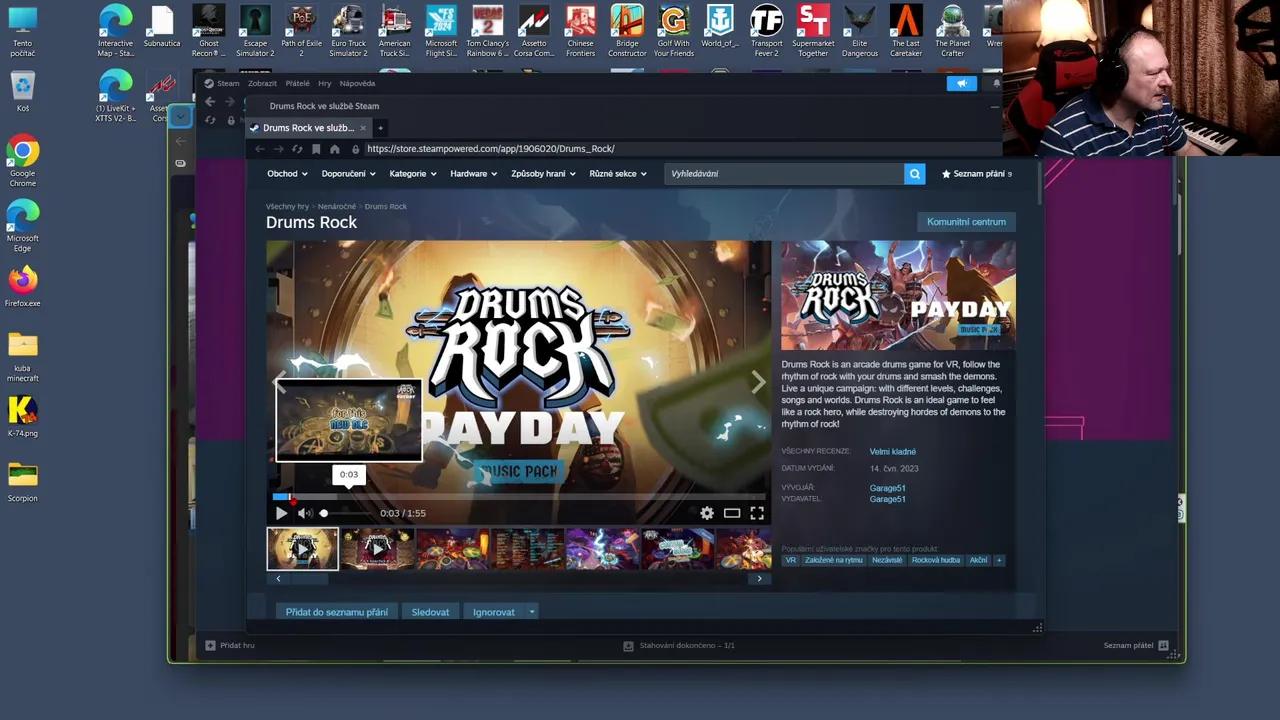The image size is (1280, 720).
Task: Open the kuba minecraft folder
Action: coord(22,357)
